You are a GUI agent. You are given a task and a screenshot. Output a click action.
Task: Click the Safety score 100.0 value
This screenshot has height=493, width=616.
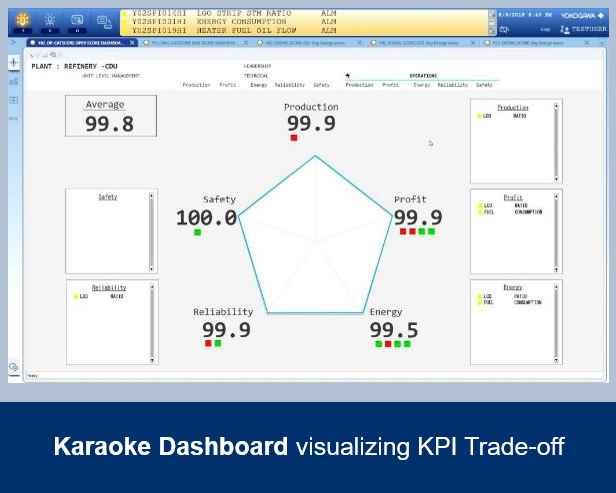pyautogui.click(x=206, y=218)
